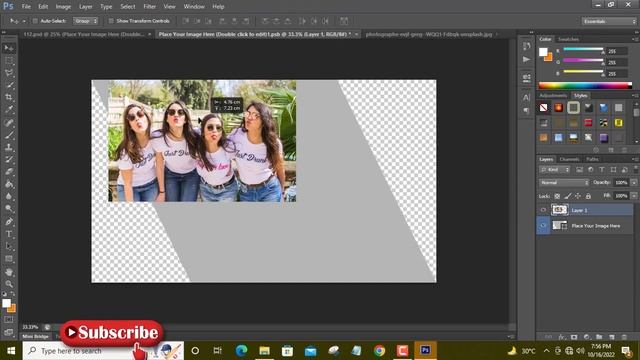Select the Dodge tool

click(x=9, y=209)
